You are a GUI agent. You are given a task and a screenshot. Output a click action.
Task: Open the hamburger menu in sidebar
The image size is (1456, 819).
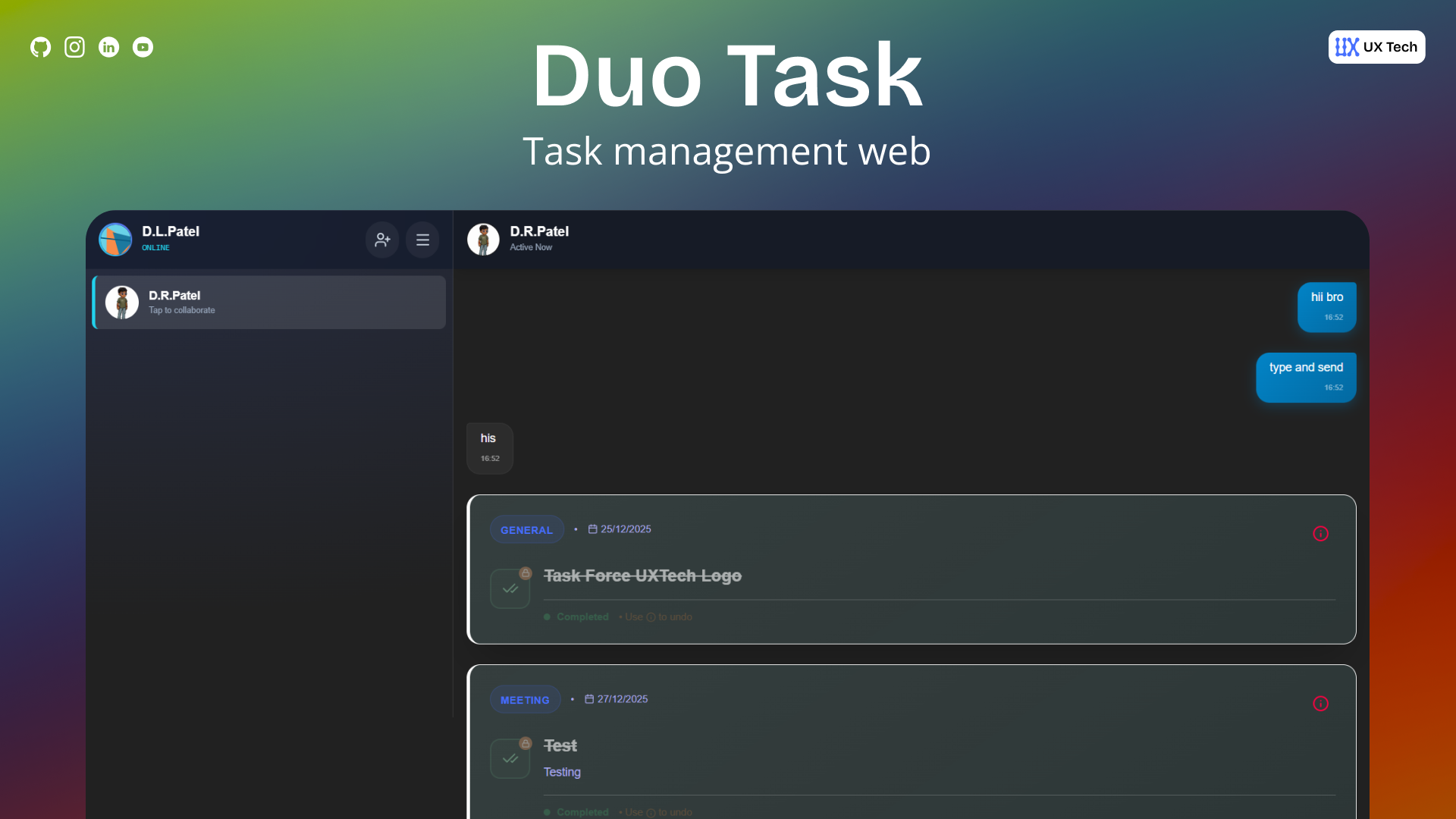coord(422,240)
